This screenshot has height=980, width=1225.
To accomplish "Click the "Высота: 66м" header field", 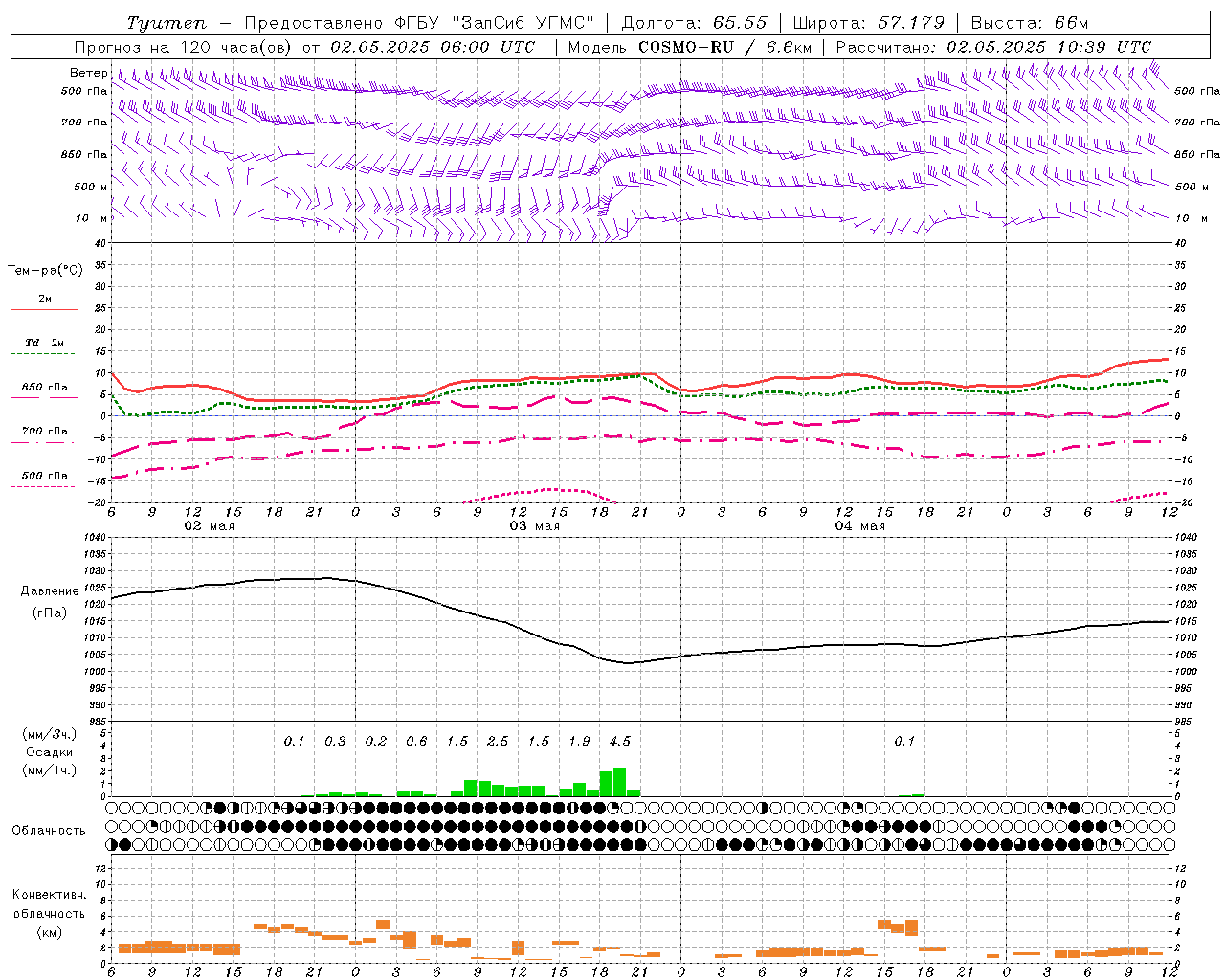I will 1030,23.
